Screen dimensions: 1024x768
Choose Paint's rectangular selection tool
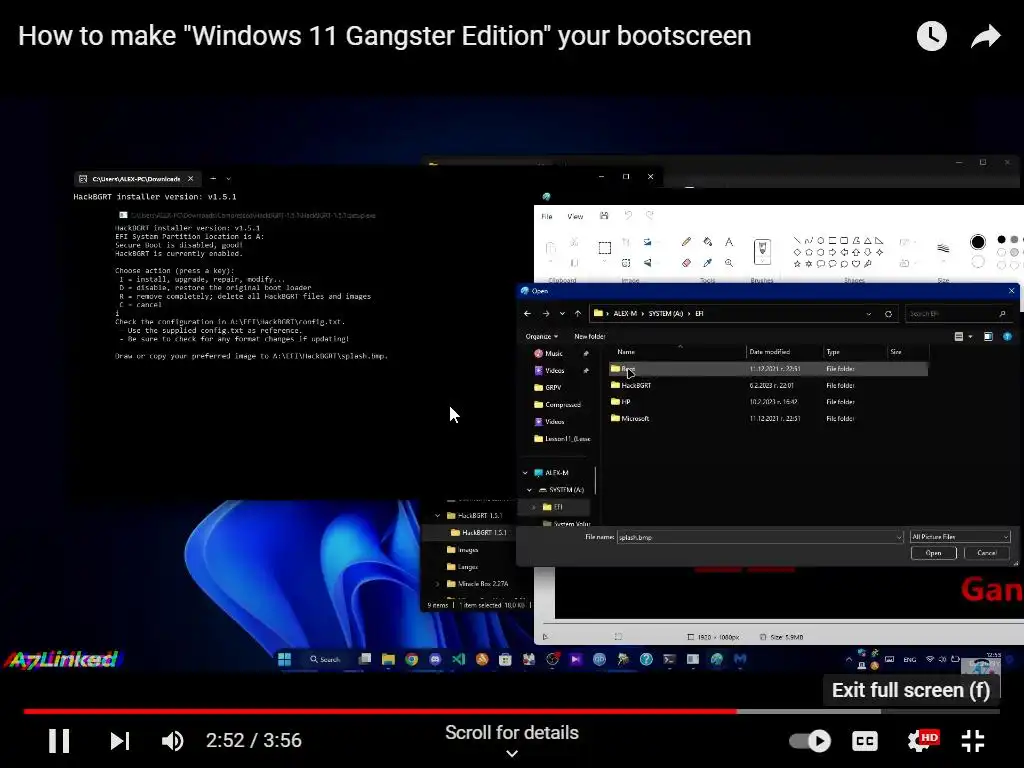point(605,248)
